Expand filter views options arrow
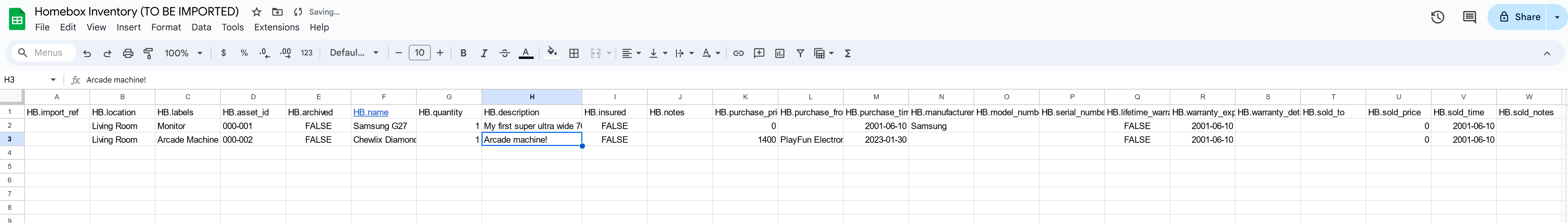 coord(831,54)
